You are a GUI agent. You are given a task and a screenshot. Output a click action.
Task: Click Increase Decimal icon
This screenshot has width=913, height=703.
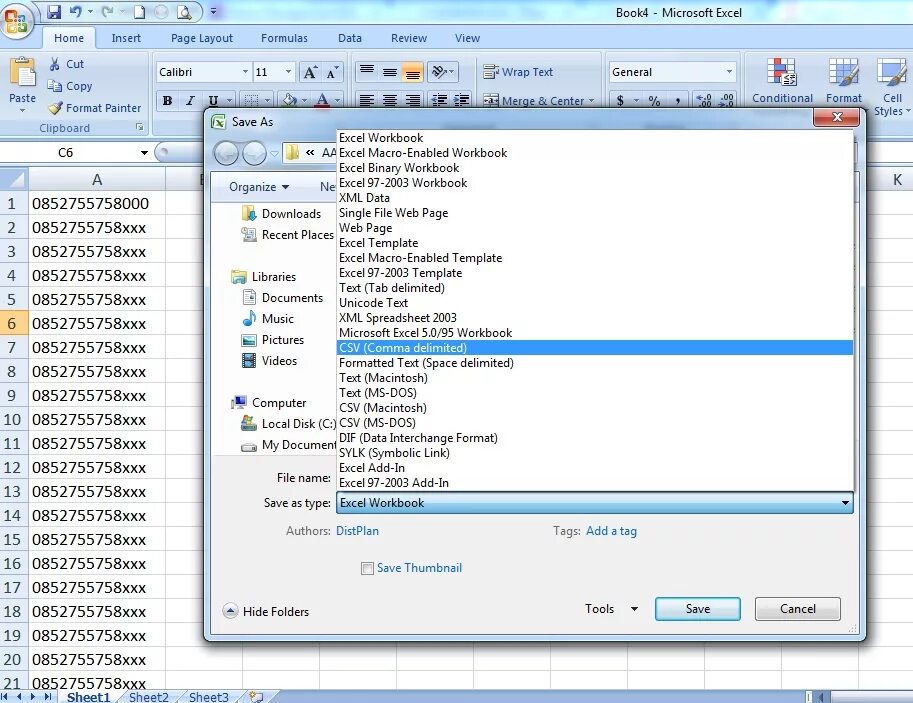pyautogui.click(x=703, y=100)
